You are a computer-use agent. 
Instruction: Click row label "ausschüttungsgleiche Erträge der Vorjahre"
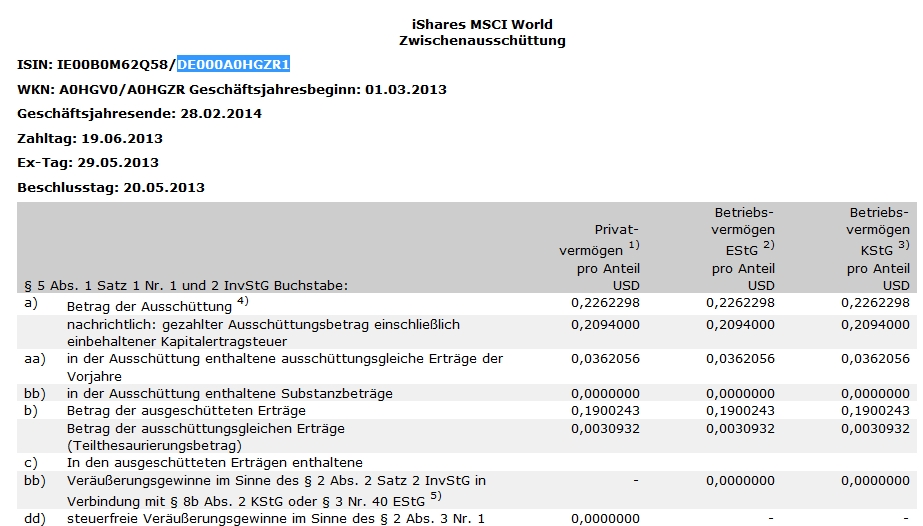click(x=284, y=367)
